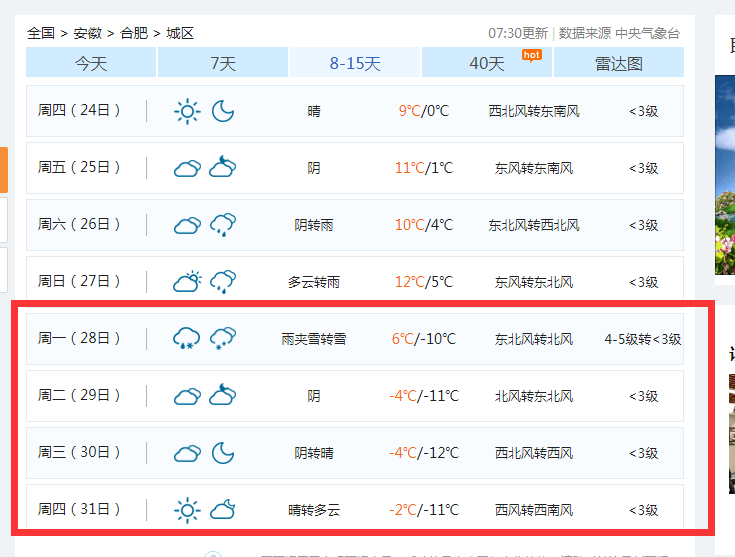Click the 西风转西南风 wind text

tap(534, 510)
